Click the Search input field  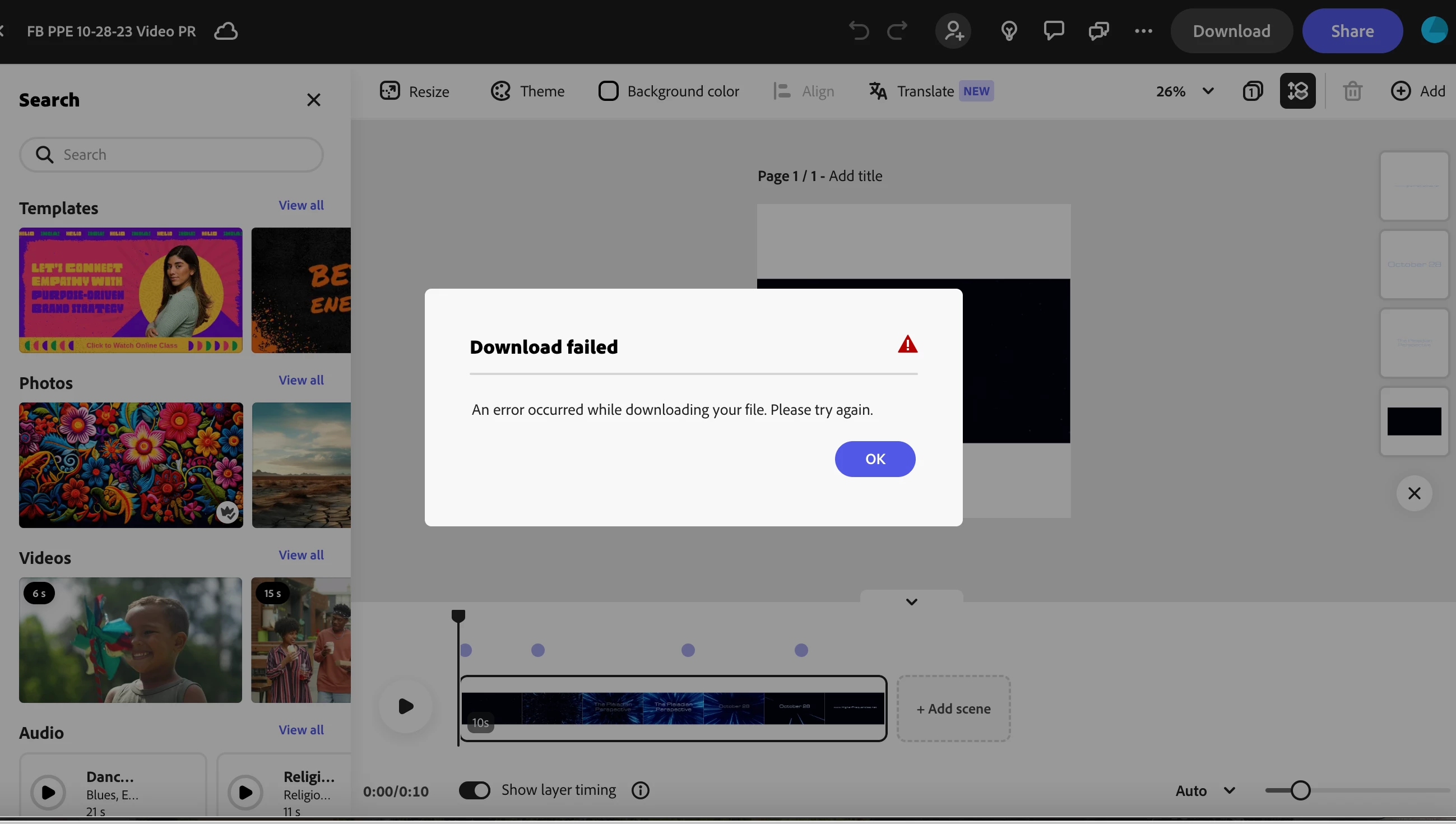[171, 155]
